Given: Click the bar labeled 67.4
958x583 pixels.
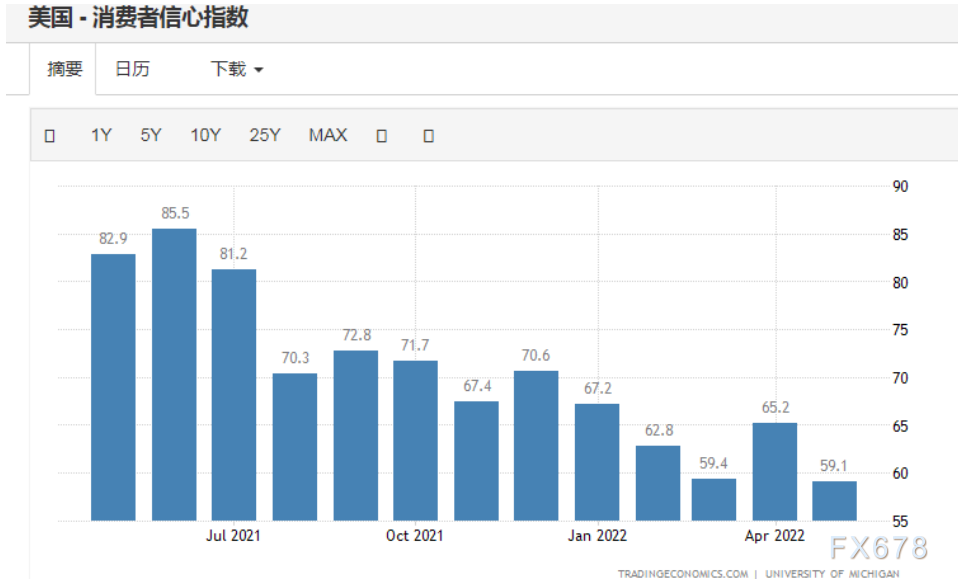Looking at the screenshot, I should [x=477, y=461].
